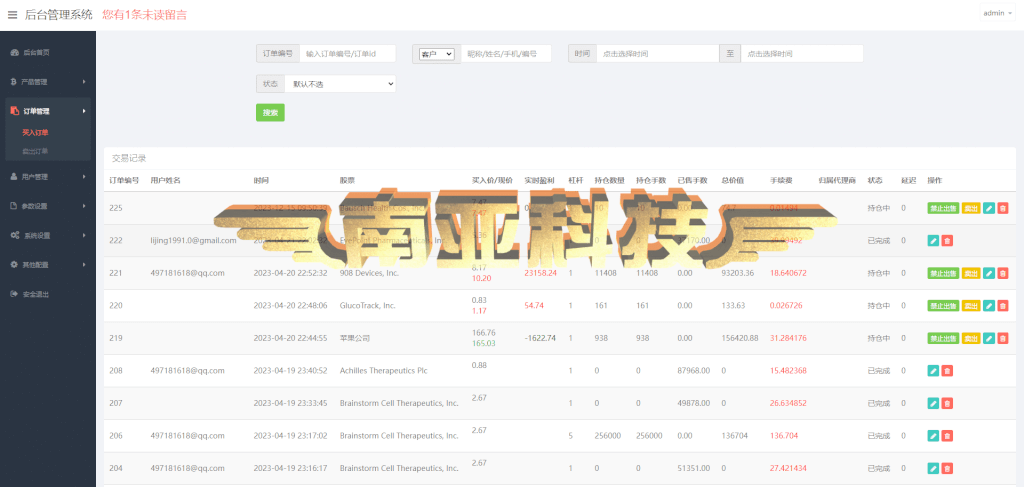Edit order 225 with the pencil icon
Screen dimensions: 1024x487
(x=989, y=208)
